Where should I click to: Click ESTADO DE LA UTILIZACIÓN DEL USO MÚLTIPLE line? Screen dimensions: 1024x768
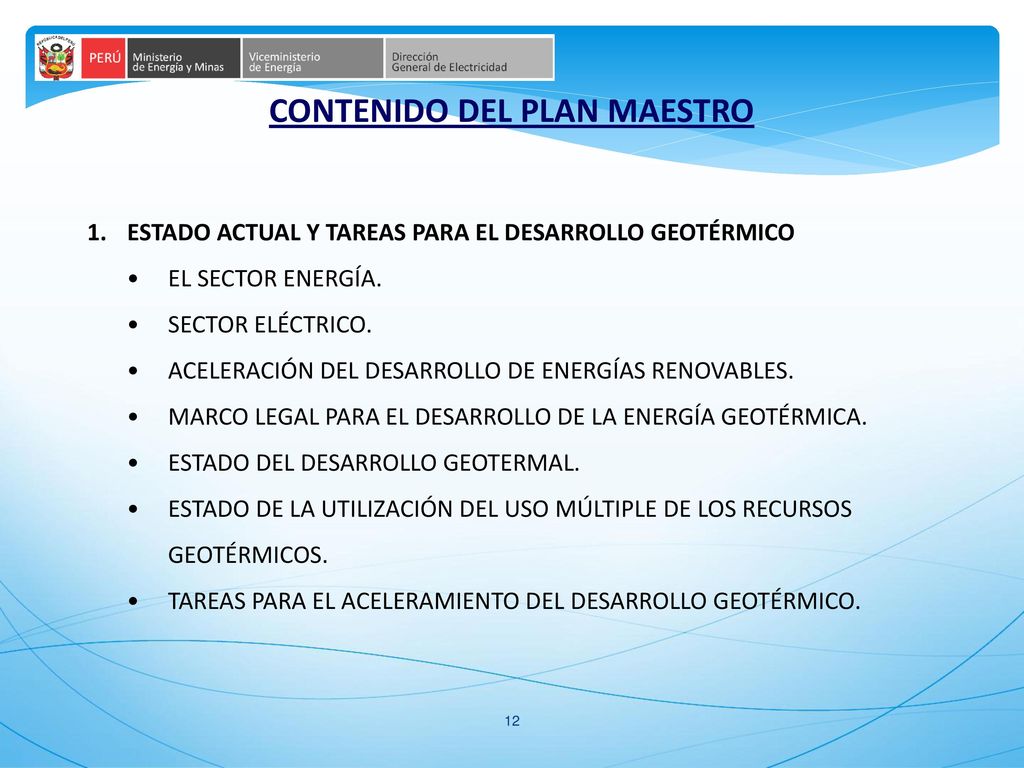(x=509, y=509)
